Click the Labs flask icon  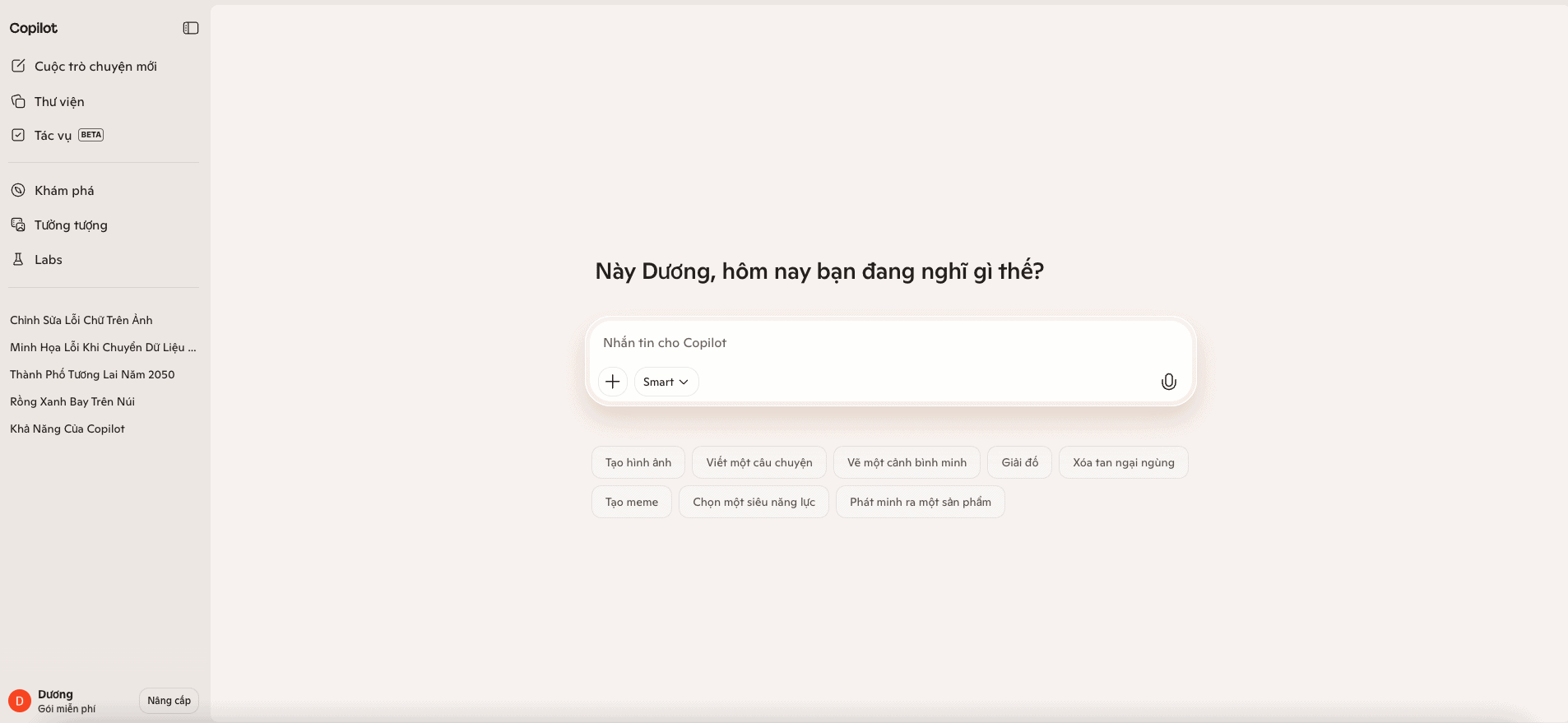18,259
